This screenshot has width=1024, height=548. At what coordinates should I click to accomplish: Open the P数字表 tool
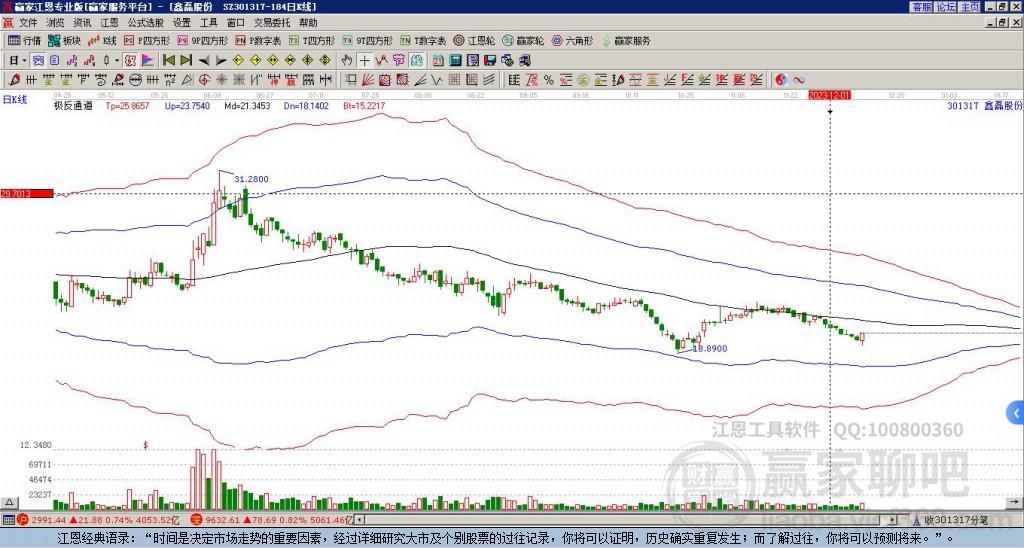click(259, 40)
